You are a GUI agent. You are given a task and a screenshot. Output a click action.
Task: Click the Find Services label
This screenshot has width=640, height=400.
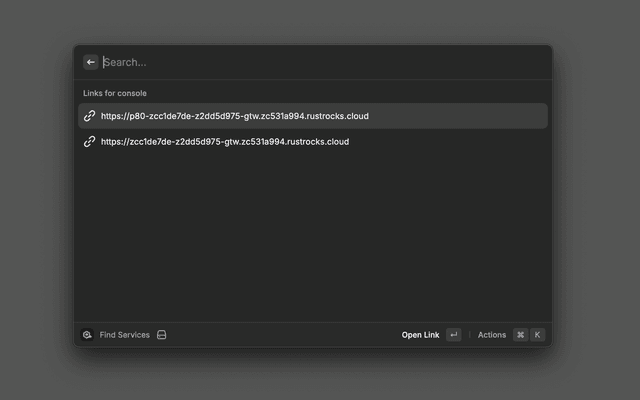pos(124,335)
